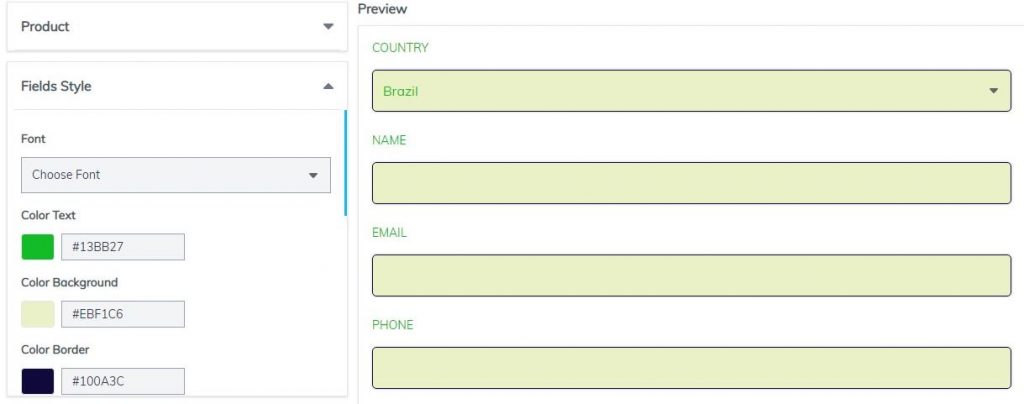1024x404 pixels.
Task: Open the Country dropdown showing Brazil
Action: click(692, 91)
